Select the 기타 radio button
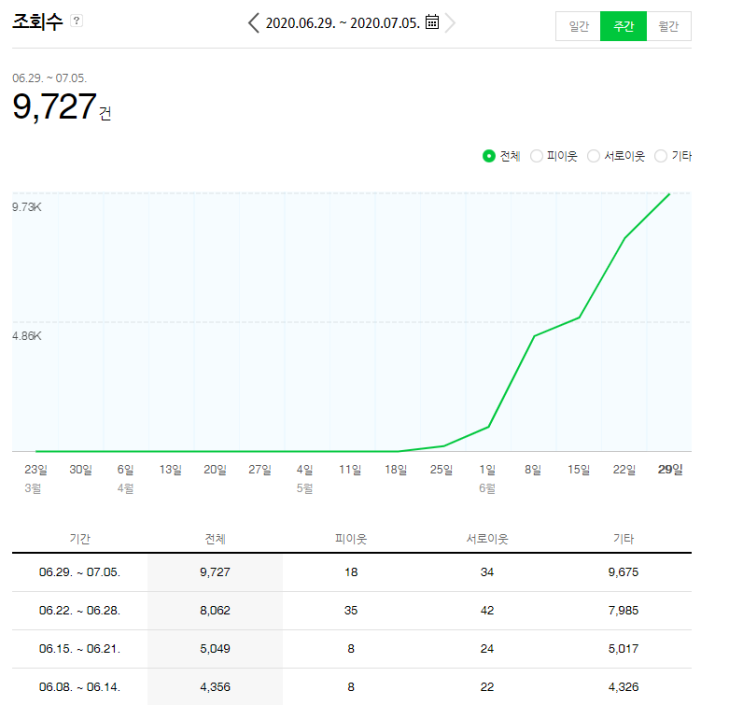 coord(661,156)
